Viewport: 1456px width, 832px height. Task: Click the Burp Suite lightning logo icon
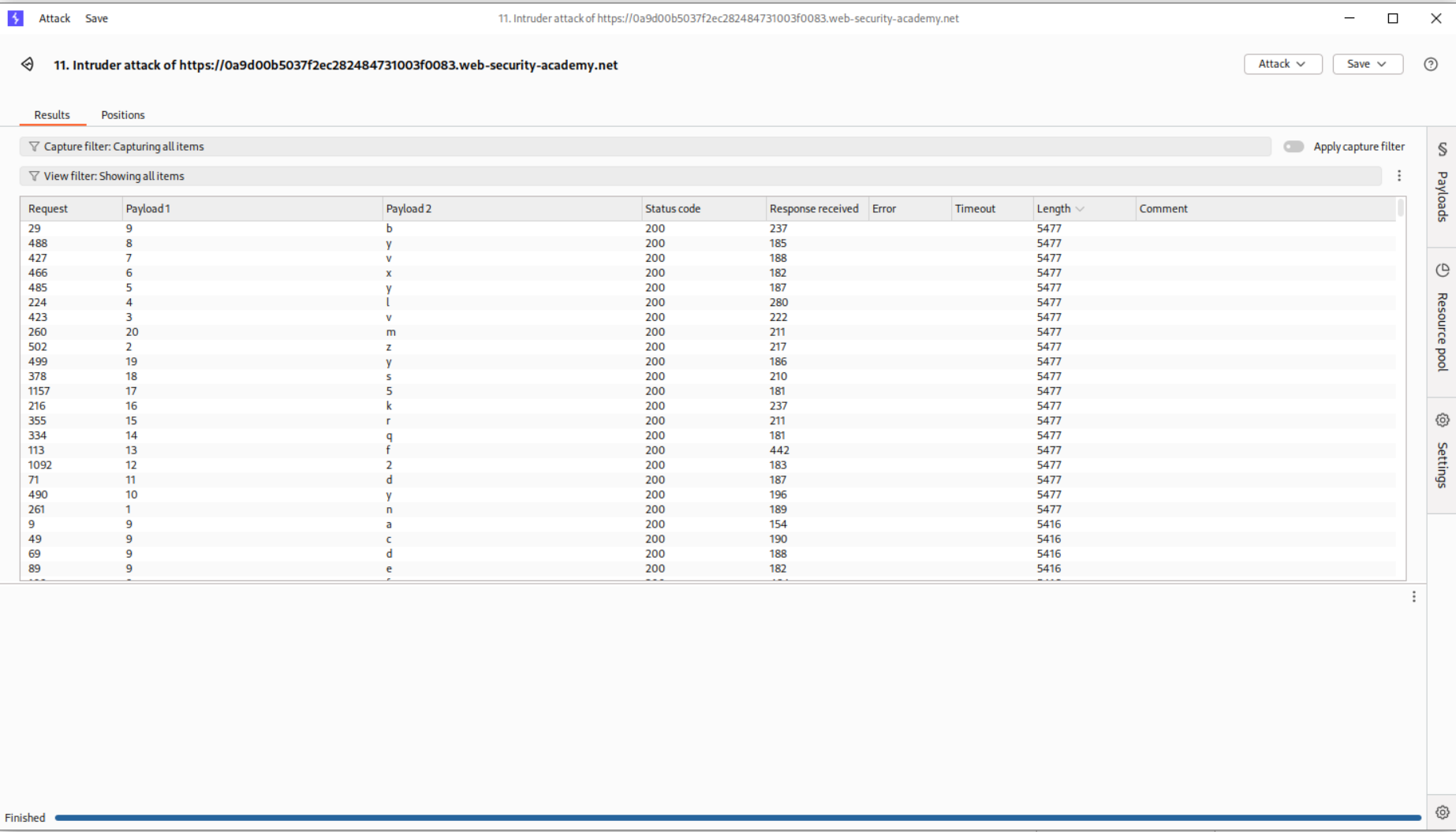[x=15, y=18]
